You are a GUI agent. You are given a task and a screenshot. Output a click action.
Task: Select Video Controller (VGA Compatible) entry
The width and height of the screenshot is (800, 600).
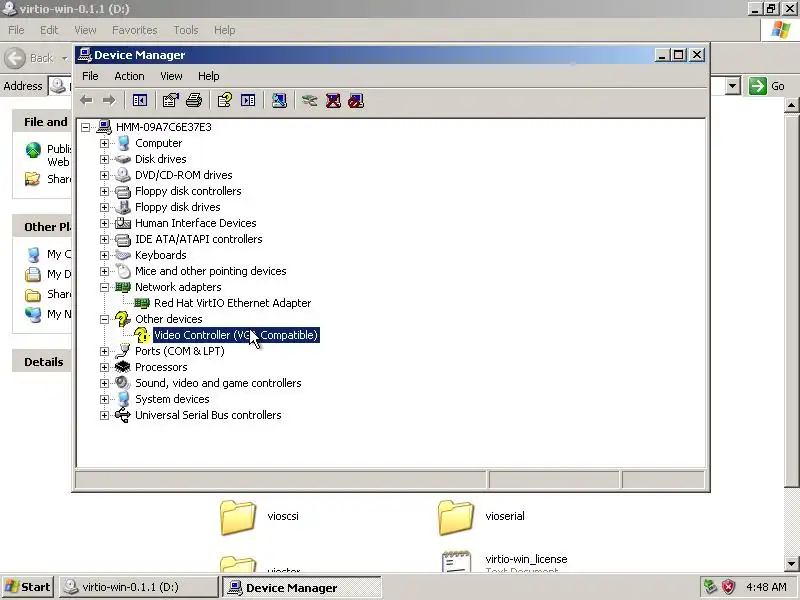click(236, 335)
